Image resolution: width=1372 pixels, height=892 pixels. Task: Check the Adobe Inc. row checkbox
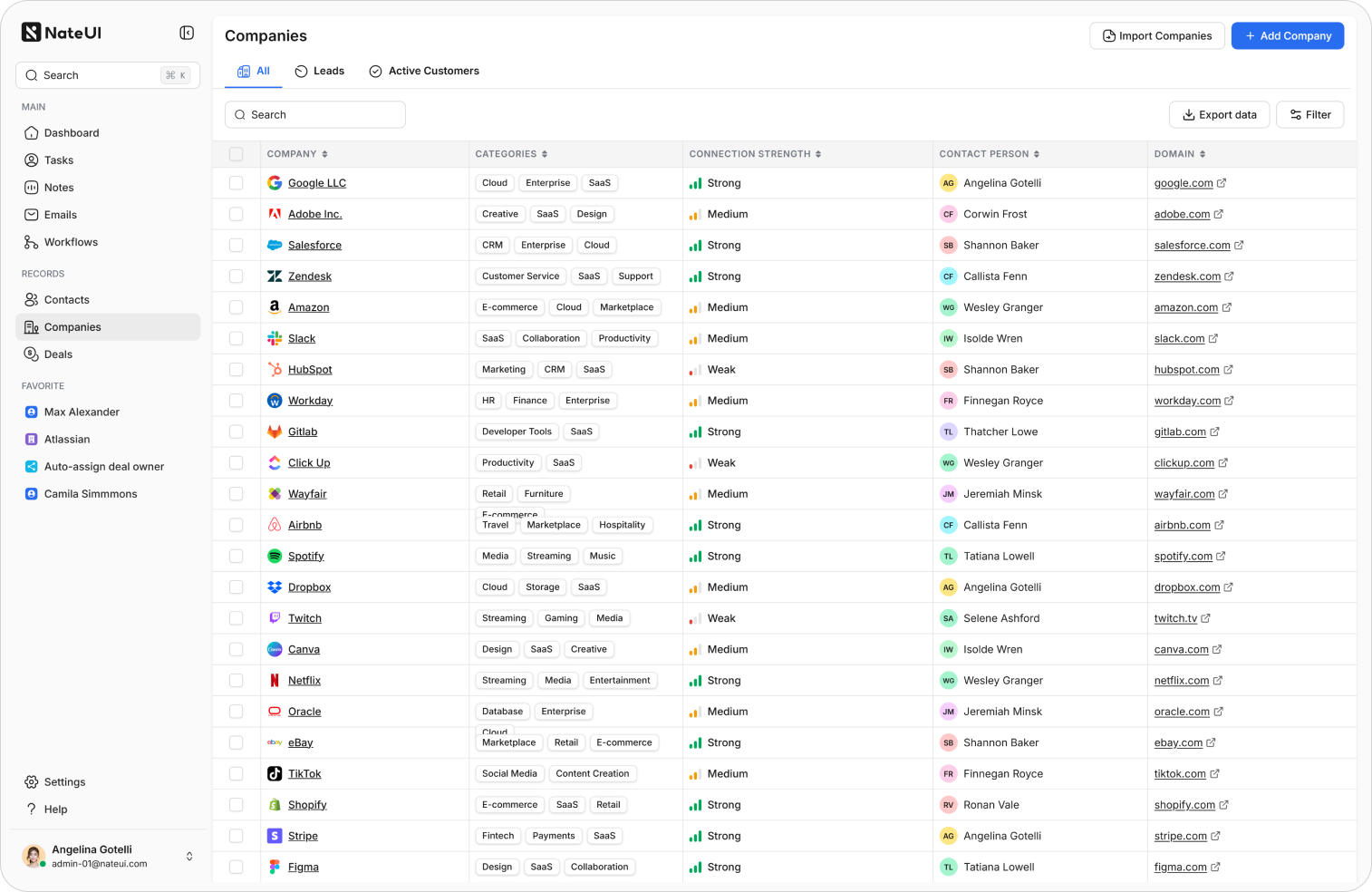click(237, 214)
